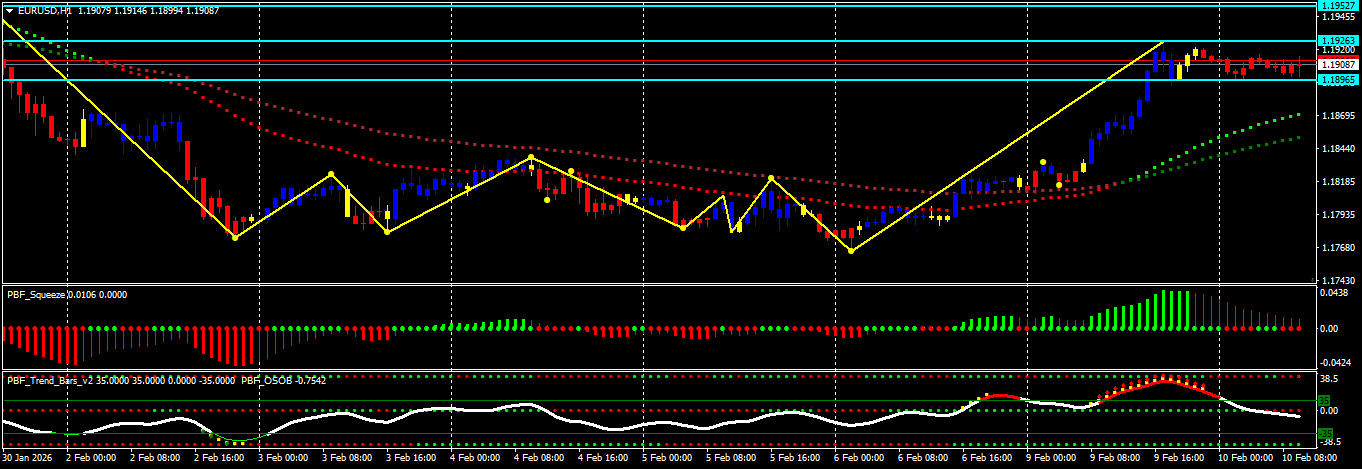This screenshot has height=469, width=1362.
Task: Click the 2 Feb 16:00 time label
Action: (219, 457)
